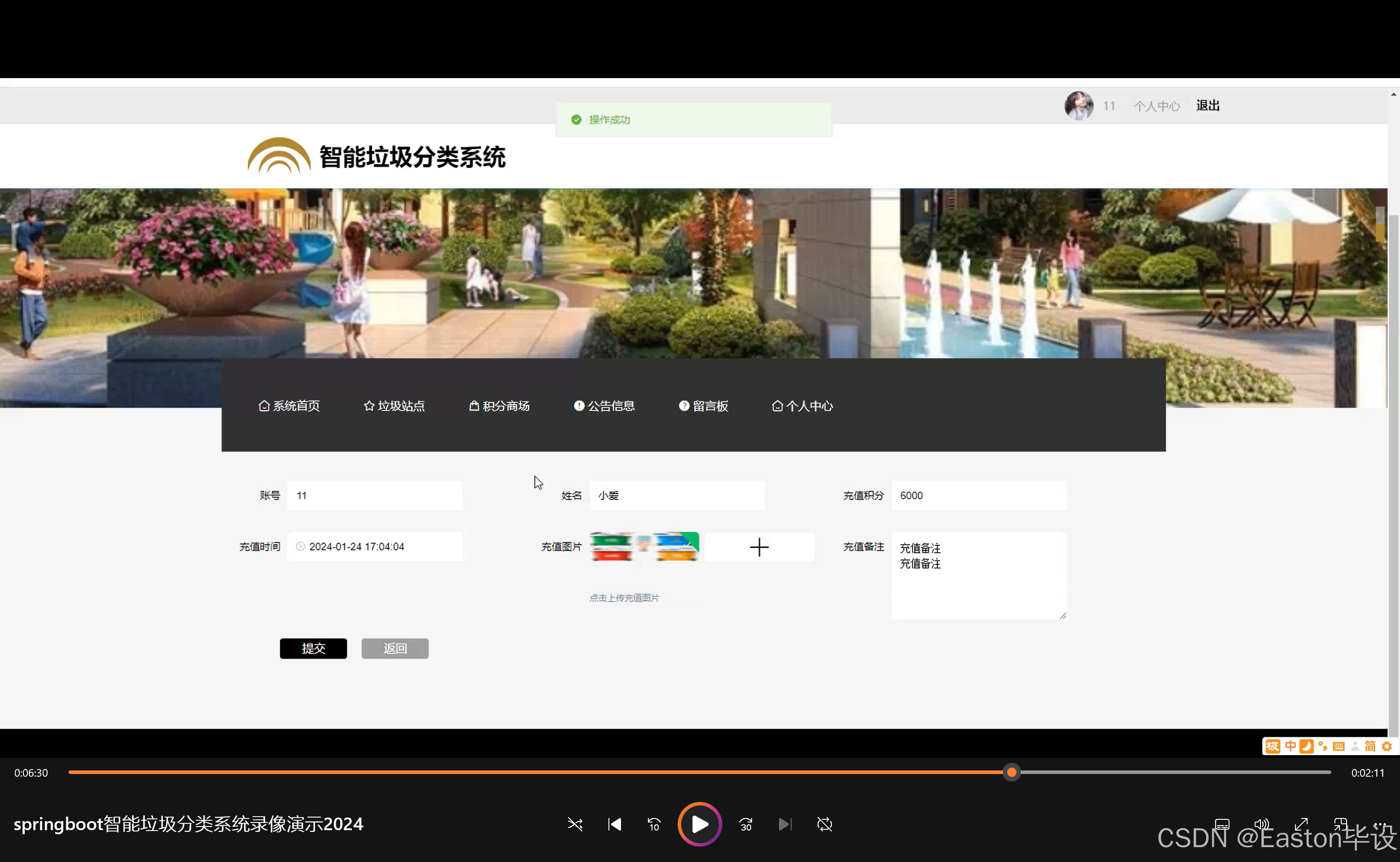Click the plus box to upload recharge image
The image size is (1400, 862).
[x=759, y=547]
